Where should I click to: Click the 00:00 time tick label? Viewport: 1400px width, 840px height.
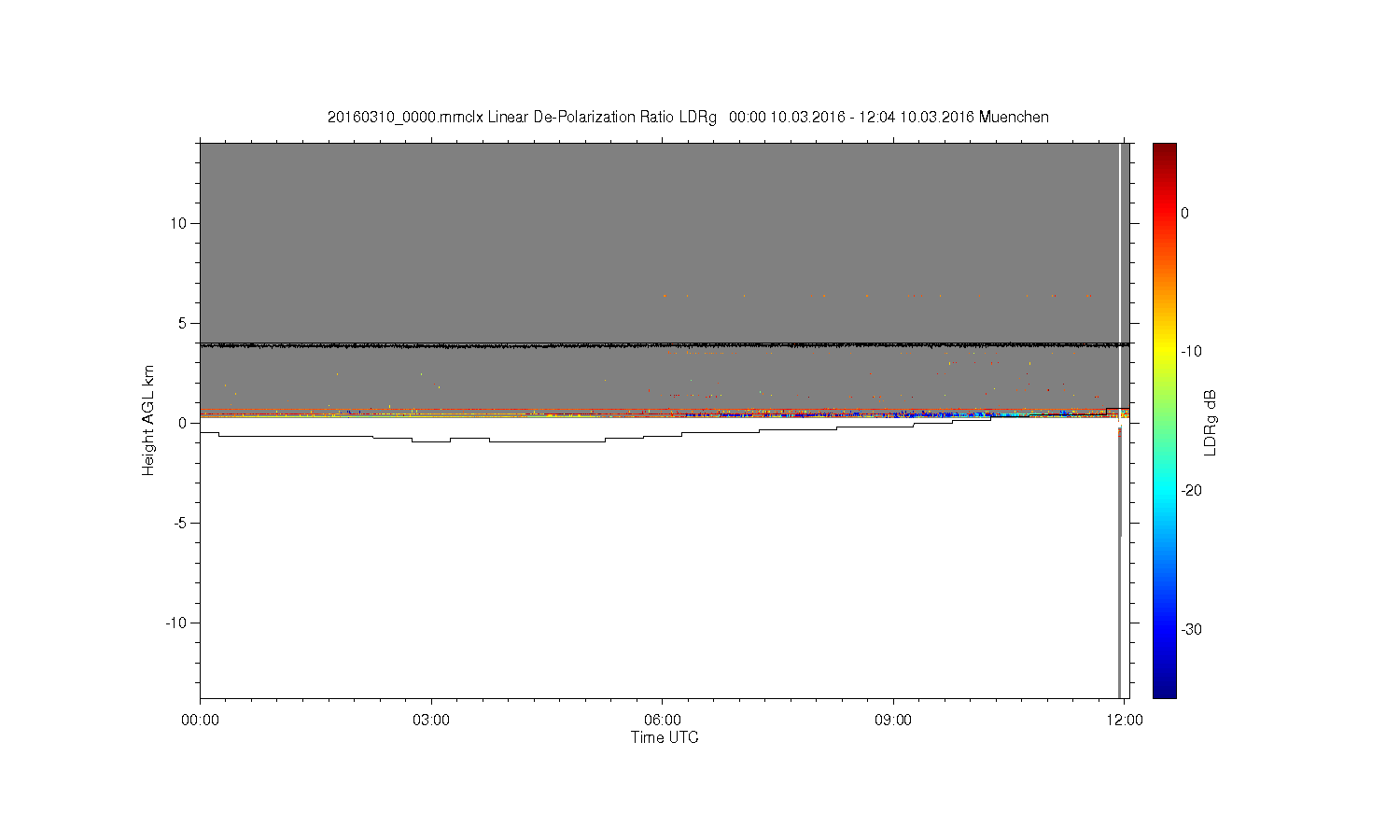coord(200,720)
